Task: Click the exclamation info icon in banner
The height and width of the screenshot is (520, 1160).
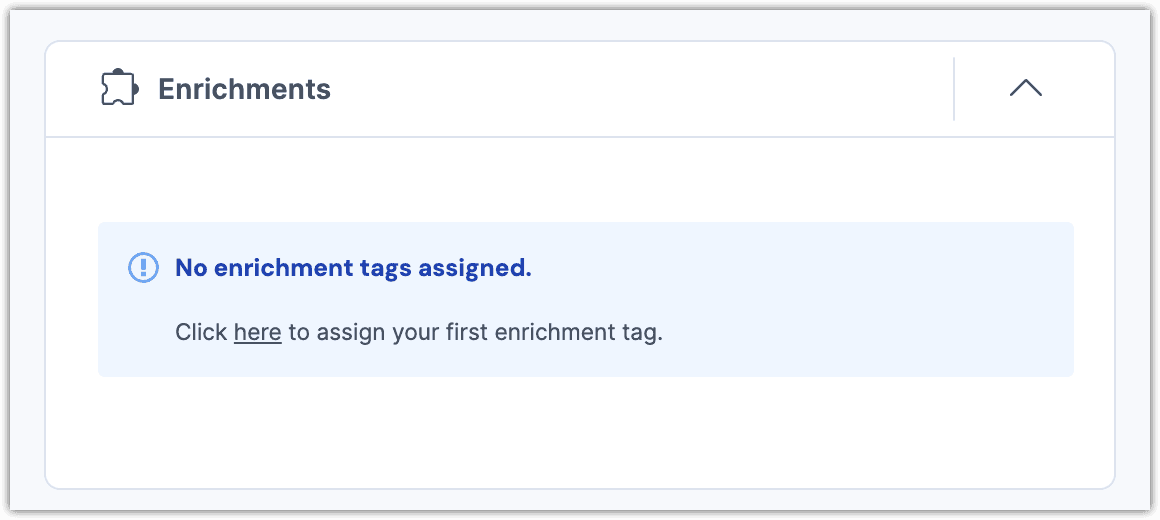Action: pyautogui.click(x=144, y=267)
